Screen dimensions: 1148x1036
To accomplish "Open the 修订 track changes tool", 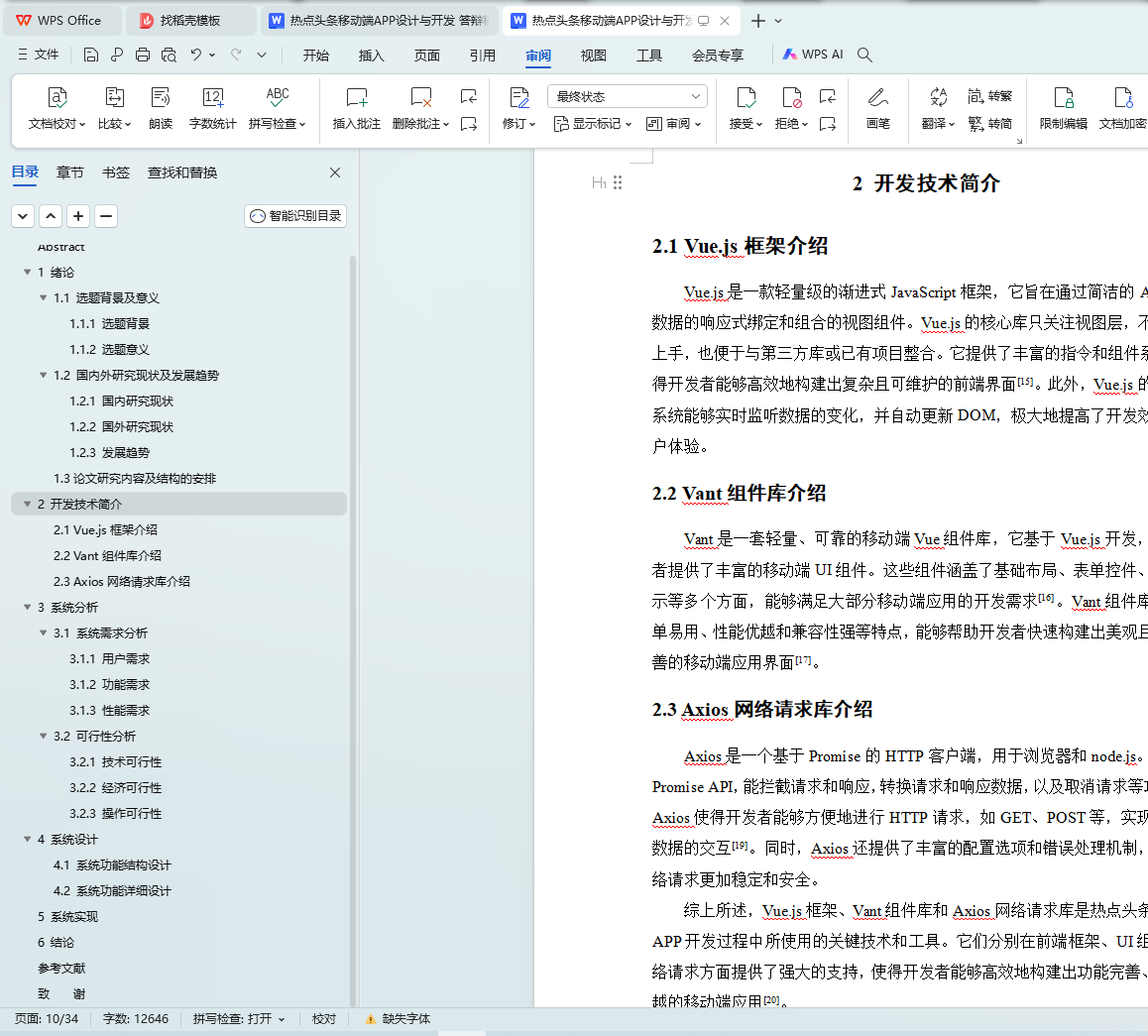I will coord(518,108).
